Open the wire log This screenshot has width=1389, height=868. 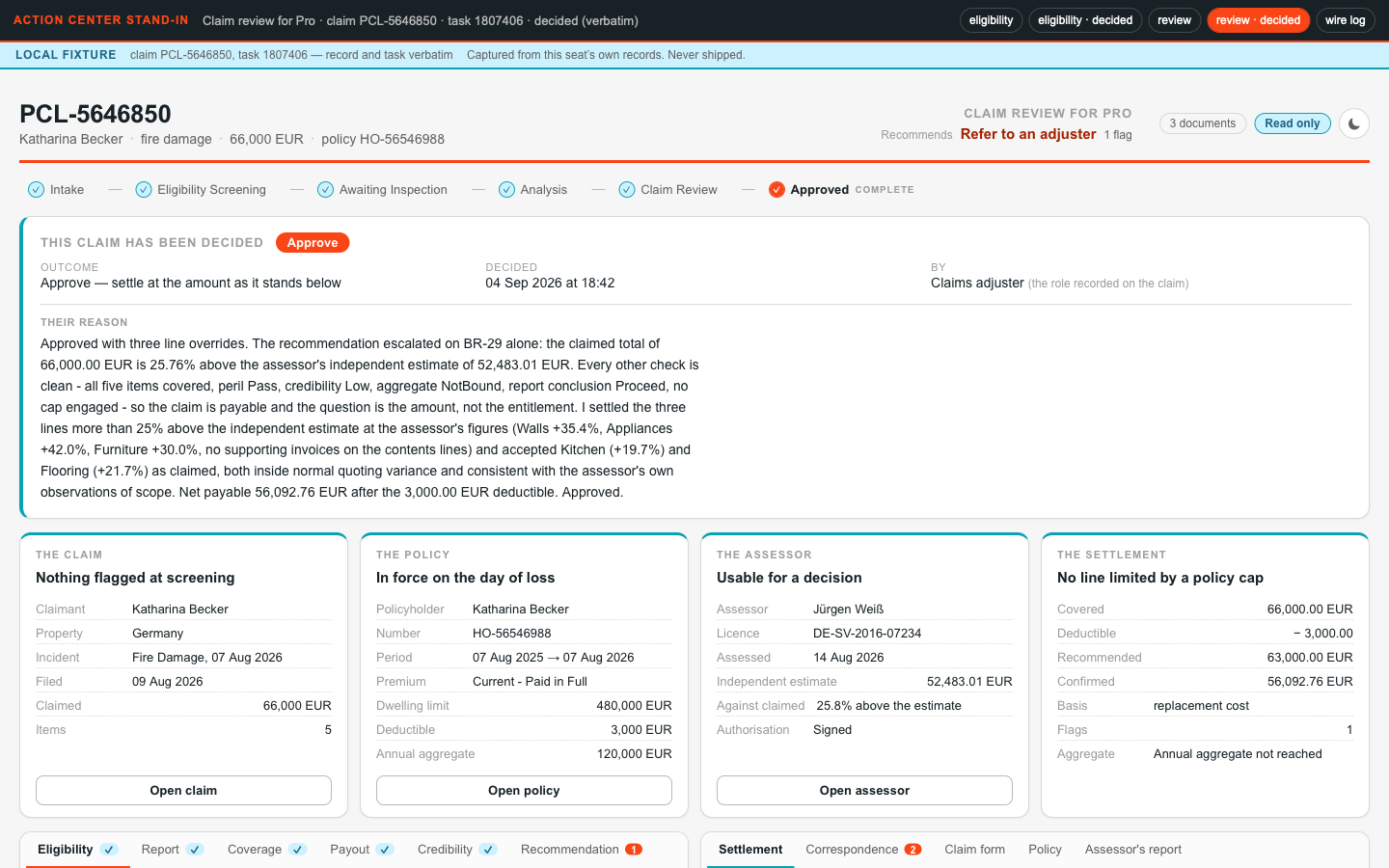tap(1345, 20)
